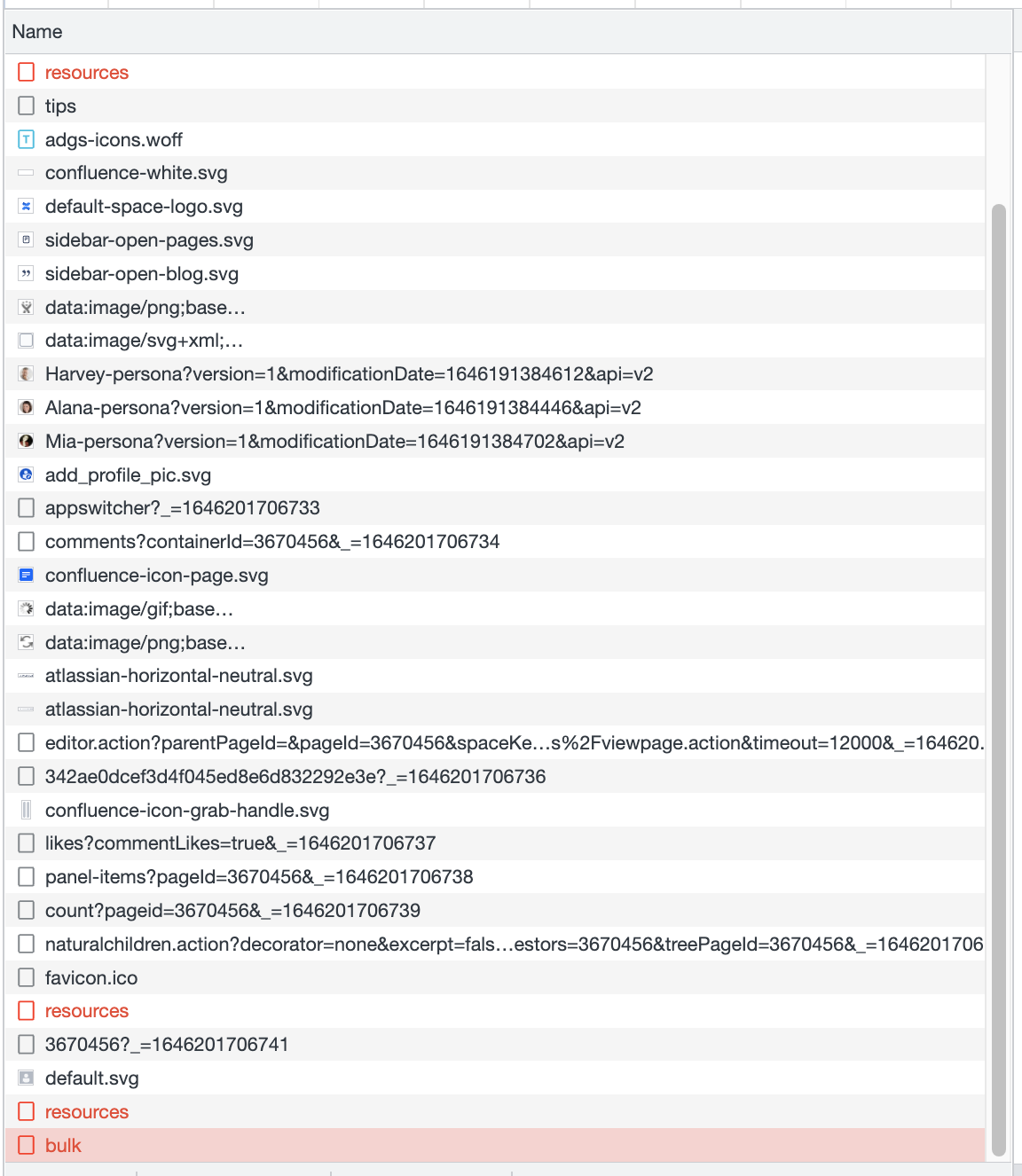Select the favicon.ico request
The width and height of the screenshot is (1022, 1176).
coord(495,978)
